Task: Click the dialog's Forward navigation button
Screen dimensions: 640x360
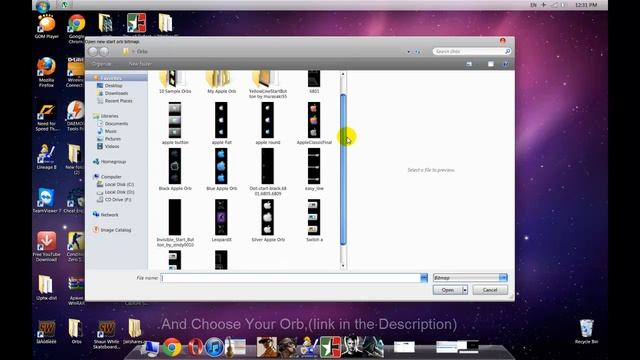Action: pos(104,51)
